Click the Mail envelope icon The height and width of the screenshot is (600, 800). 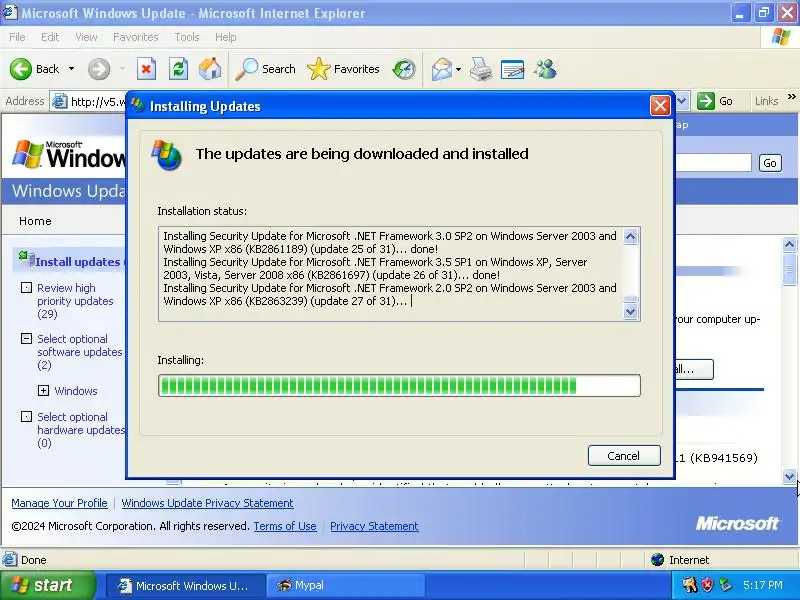pyautogui.click(x=441, y=69)
